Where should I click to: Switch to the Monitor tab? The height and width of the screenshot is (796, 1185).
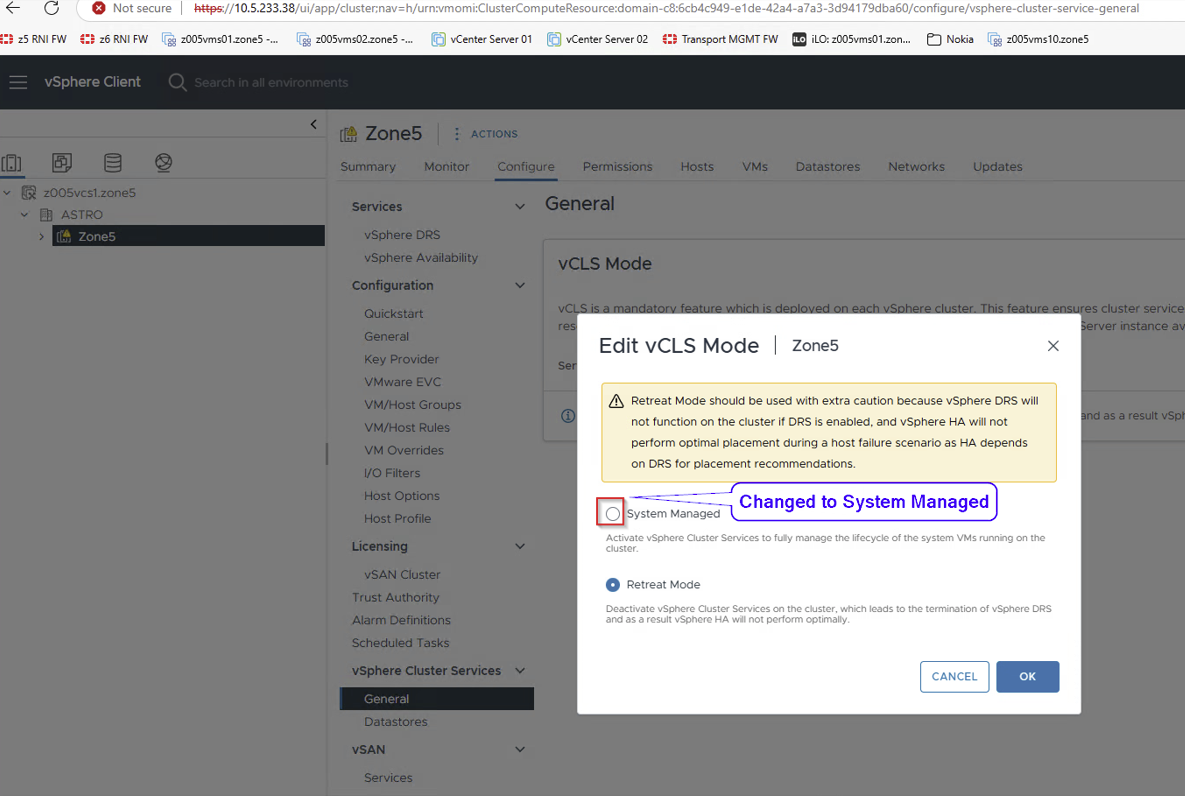coord(447,166)
